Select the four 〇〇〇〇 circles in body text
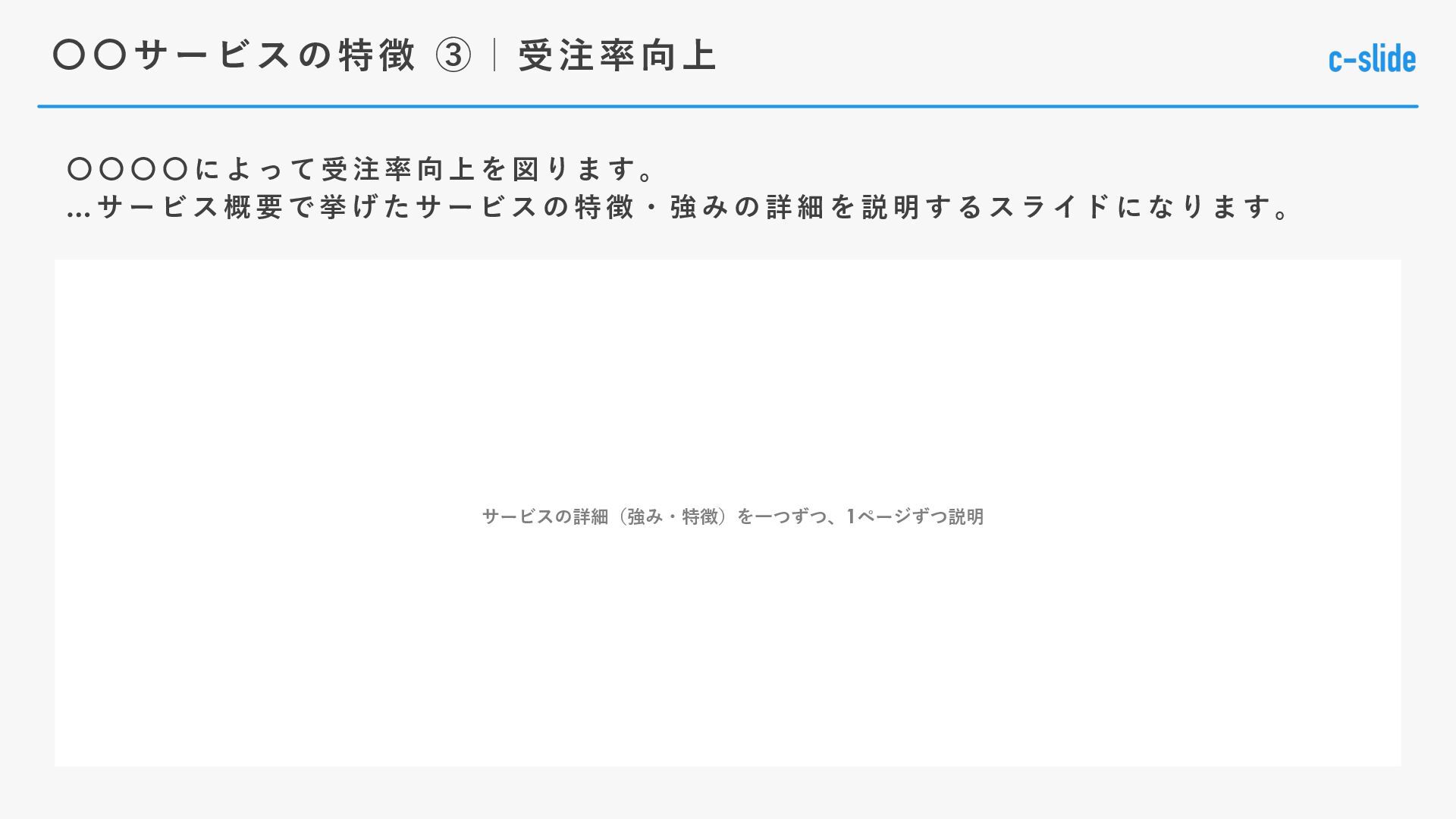The width and height of the screenshot is (1456, 819). 127,169
